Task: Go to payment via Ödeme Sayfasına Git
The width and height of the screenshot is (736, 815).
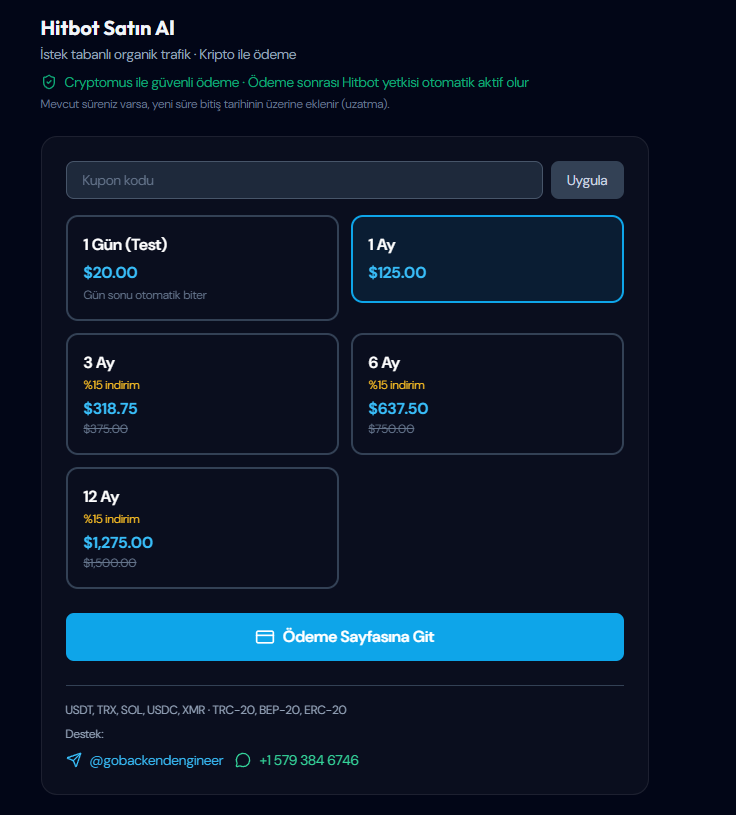Action: tap(345, 637)
